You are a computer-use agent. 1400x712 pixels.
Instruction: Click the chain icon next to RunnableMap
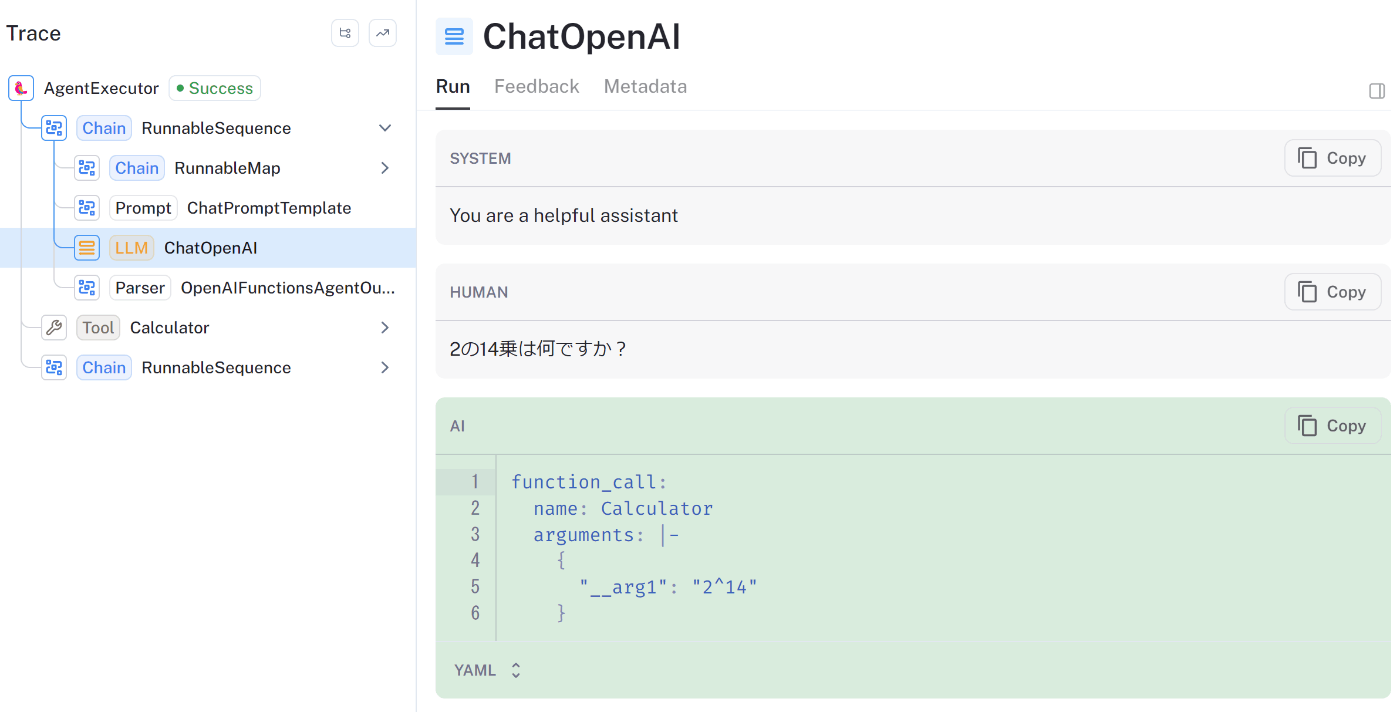[87, 168]
